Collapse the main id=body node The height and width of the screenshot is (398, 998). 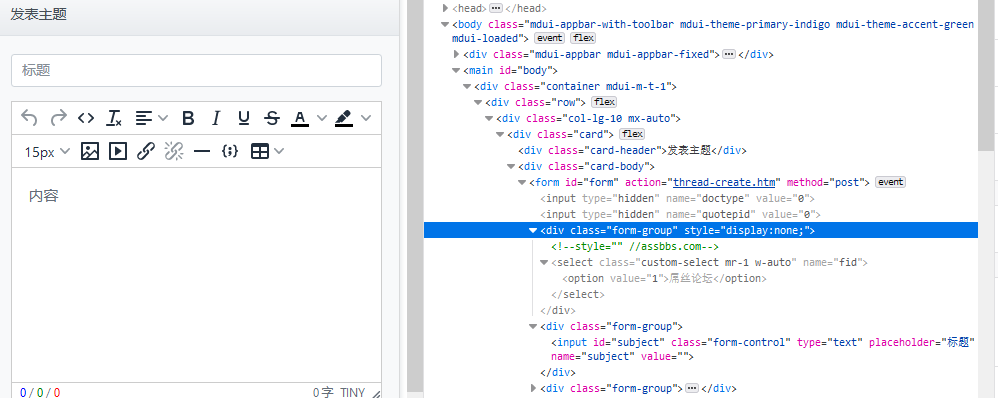(x=456, y=70)
